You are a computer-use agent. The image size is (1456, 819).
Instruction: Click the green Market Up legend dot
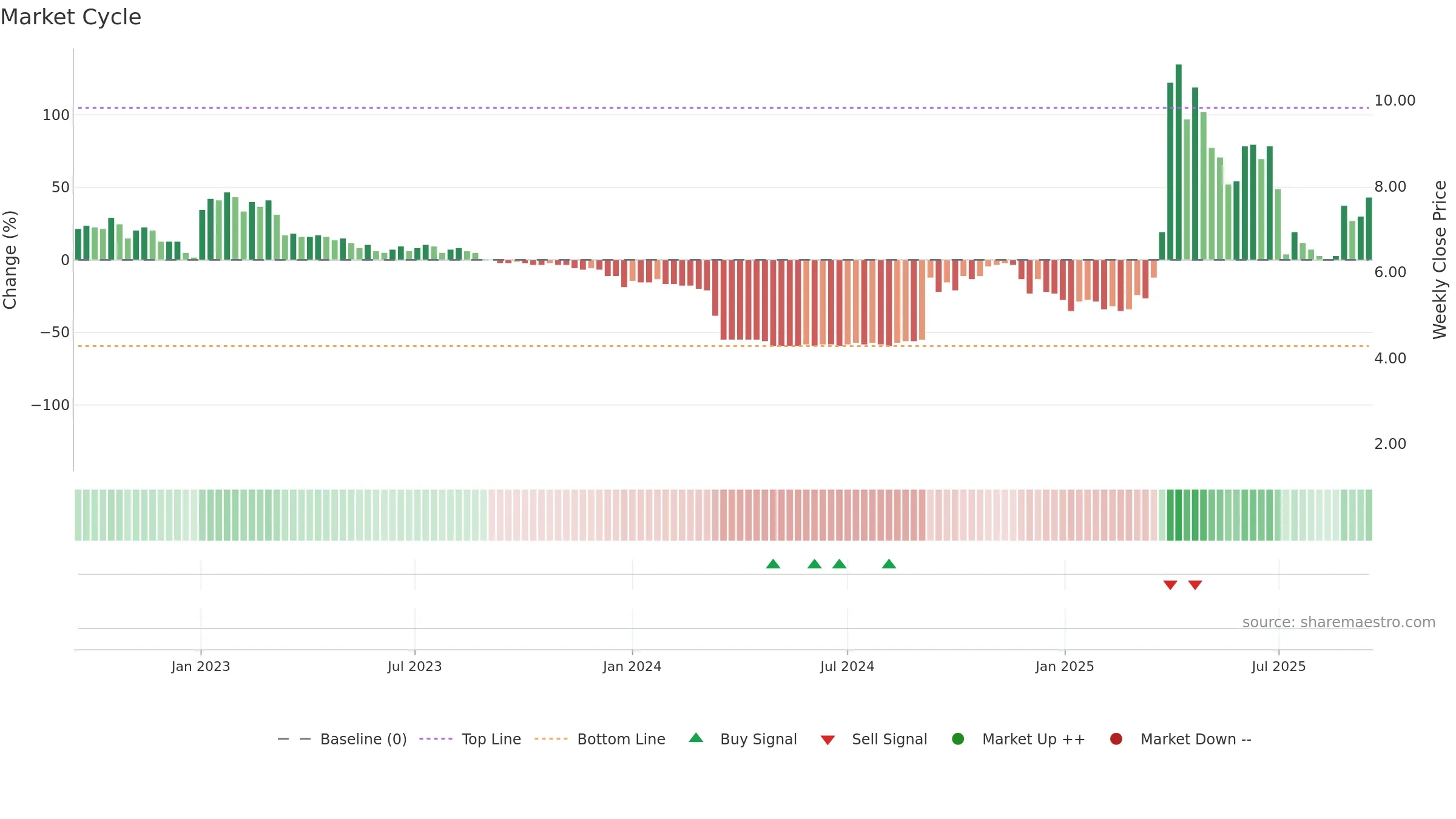(959, 739)
